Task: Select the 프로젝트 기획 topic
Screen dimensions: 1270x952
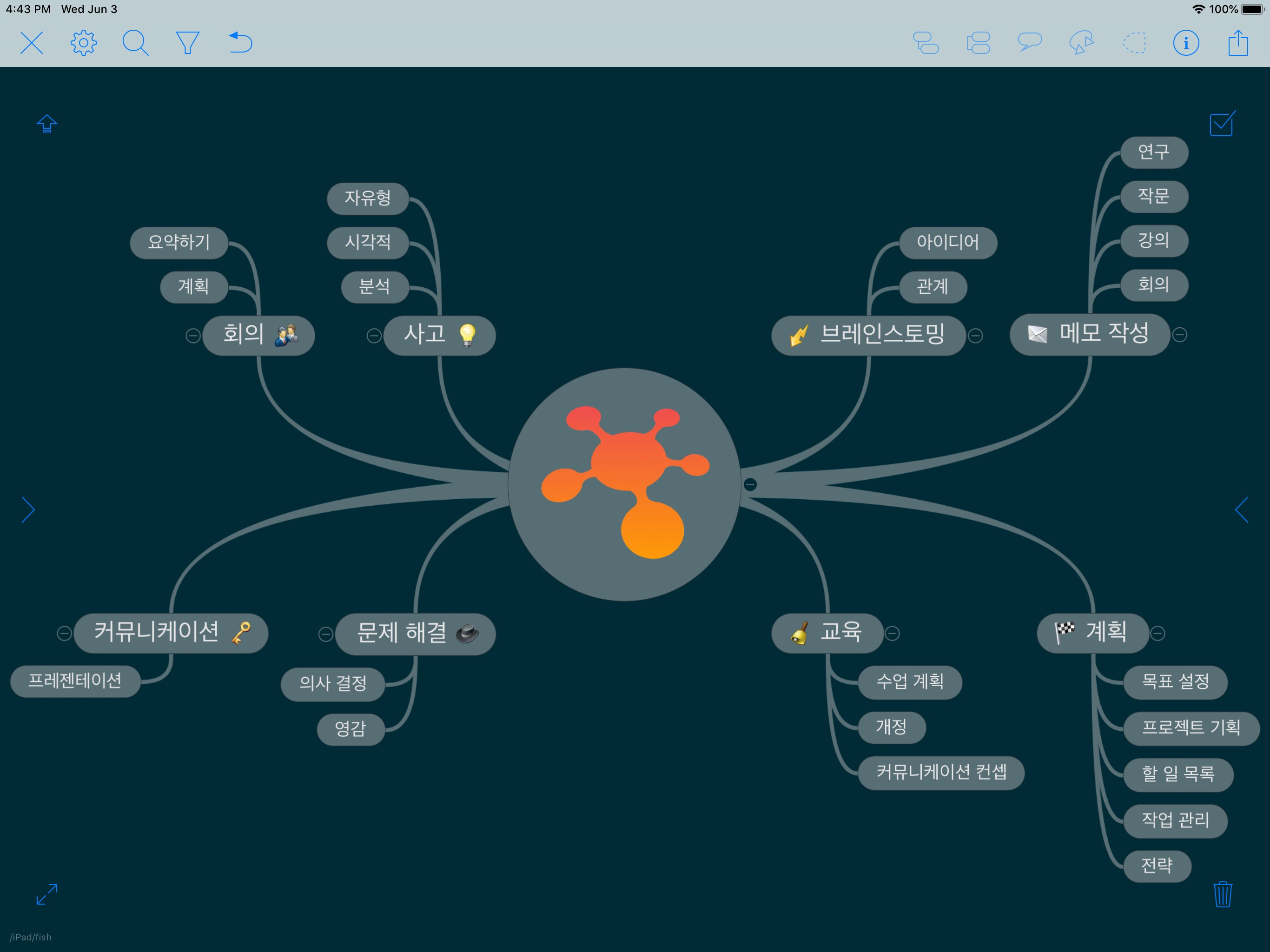Action: tap(1191, 728)
